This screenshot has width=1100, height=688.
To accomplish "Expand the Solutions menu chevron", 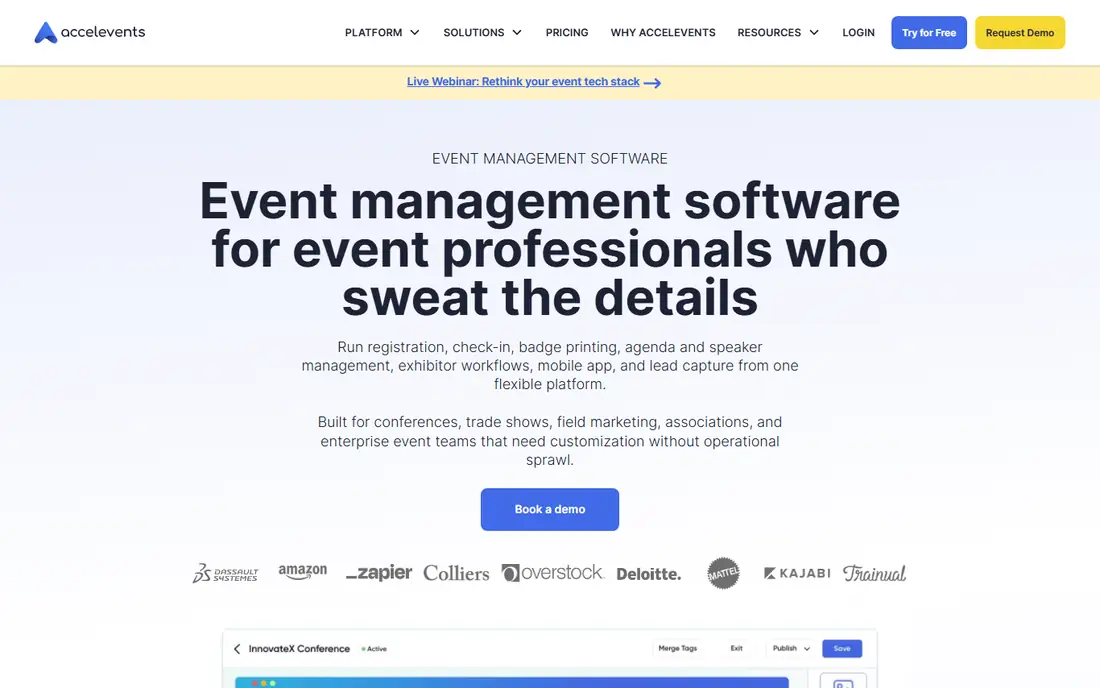I will [x=517, y=32].
